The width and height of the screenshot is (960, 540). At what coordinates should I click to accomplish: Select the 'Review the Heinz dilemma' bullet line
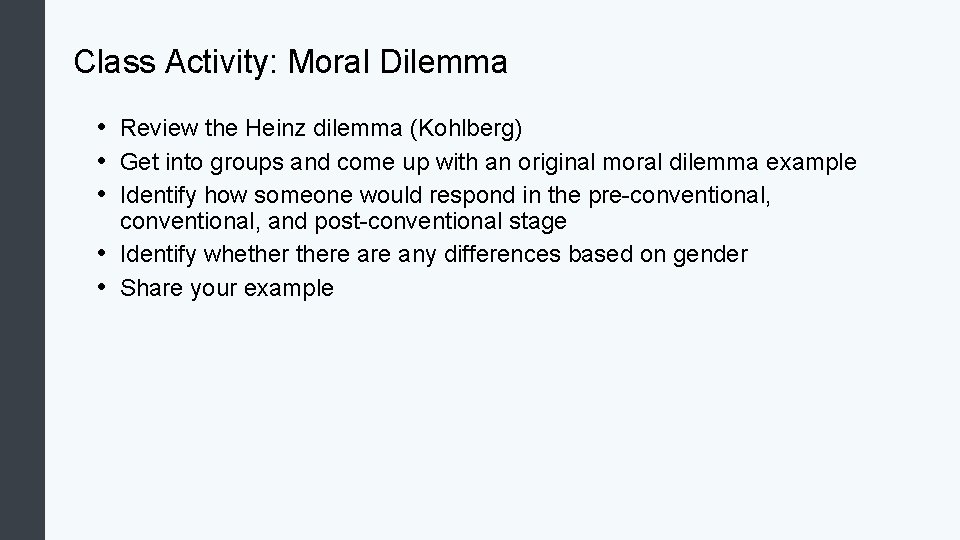pos(321,129)
